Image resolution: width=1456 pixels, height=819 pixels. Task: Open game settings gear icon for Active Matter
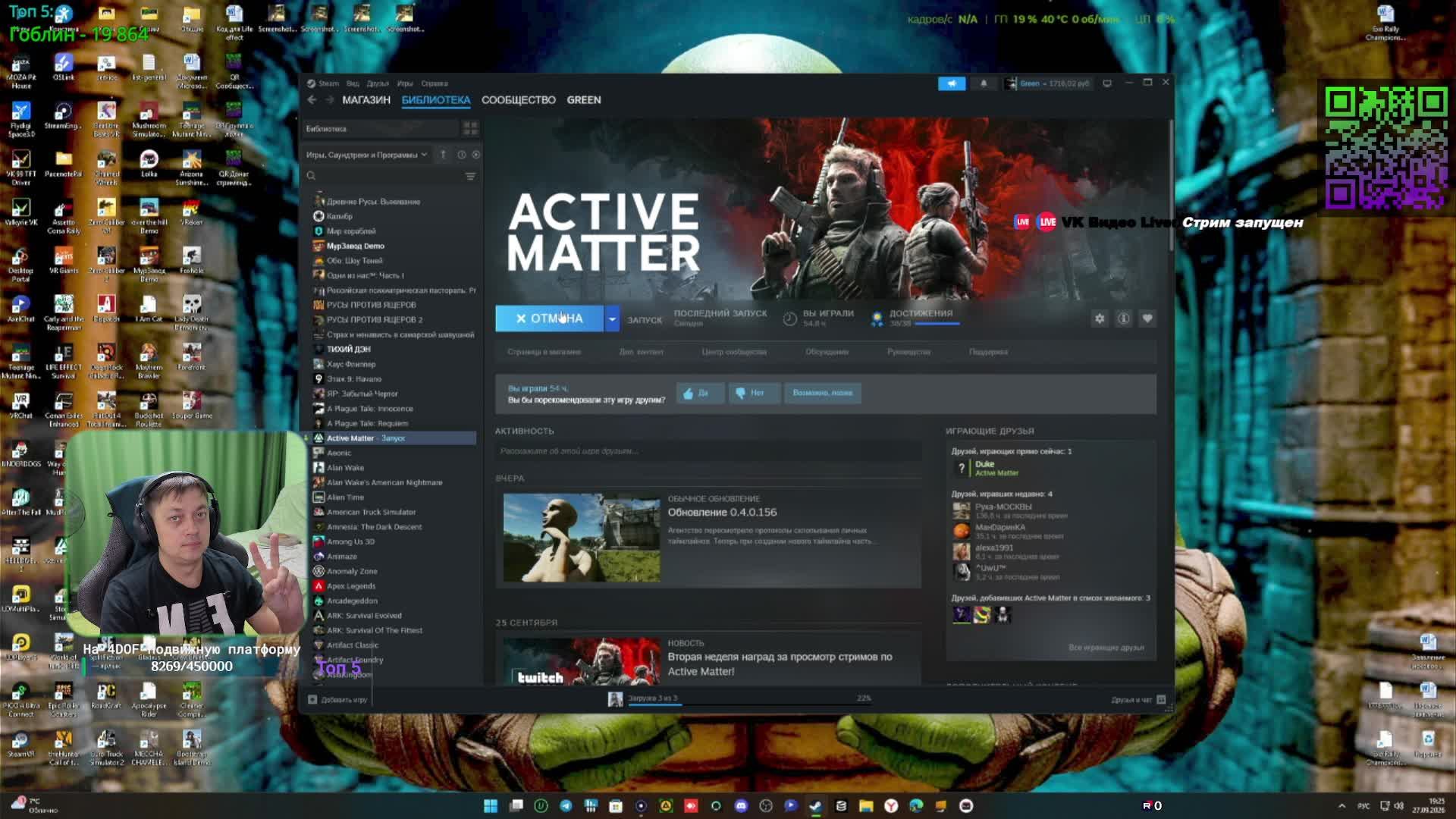1100,318
